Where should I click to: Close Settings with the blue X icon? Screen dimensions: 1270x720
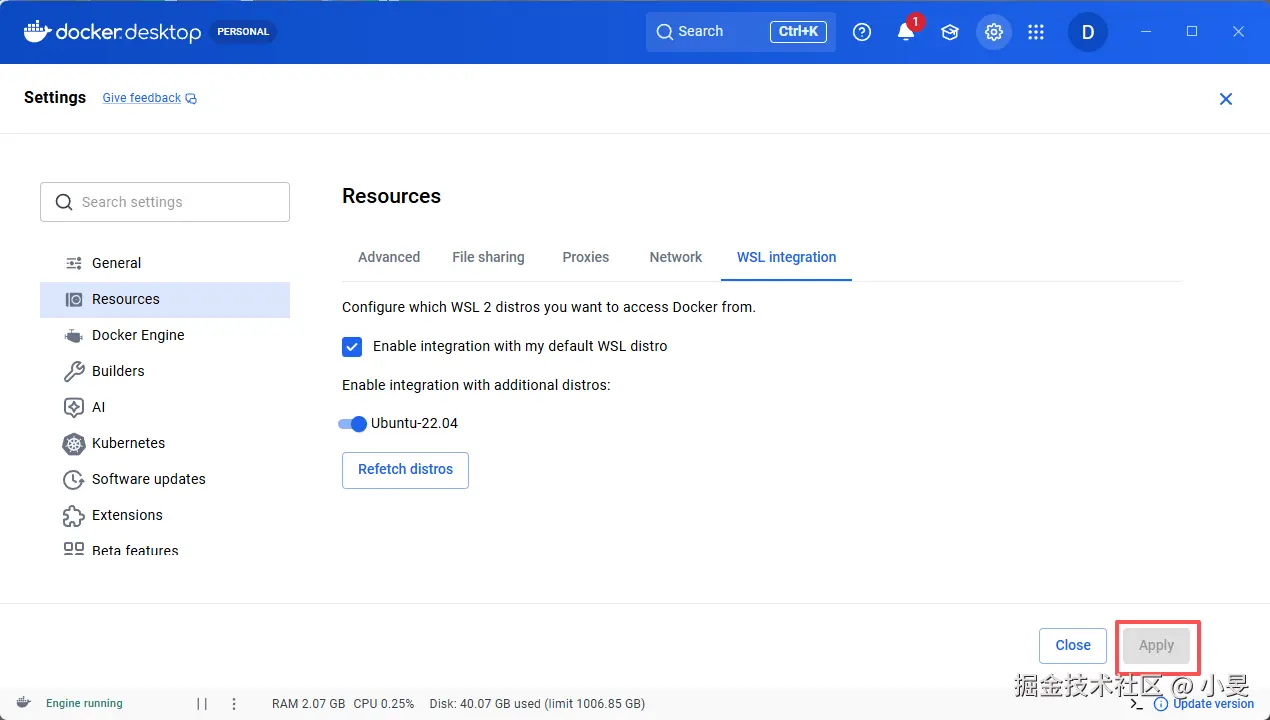[1226, 98]
